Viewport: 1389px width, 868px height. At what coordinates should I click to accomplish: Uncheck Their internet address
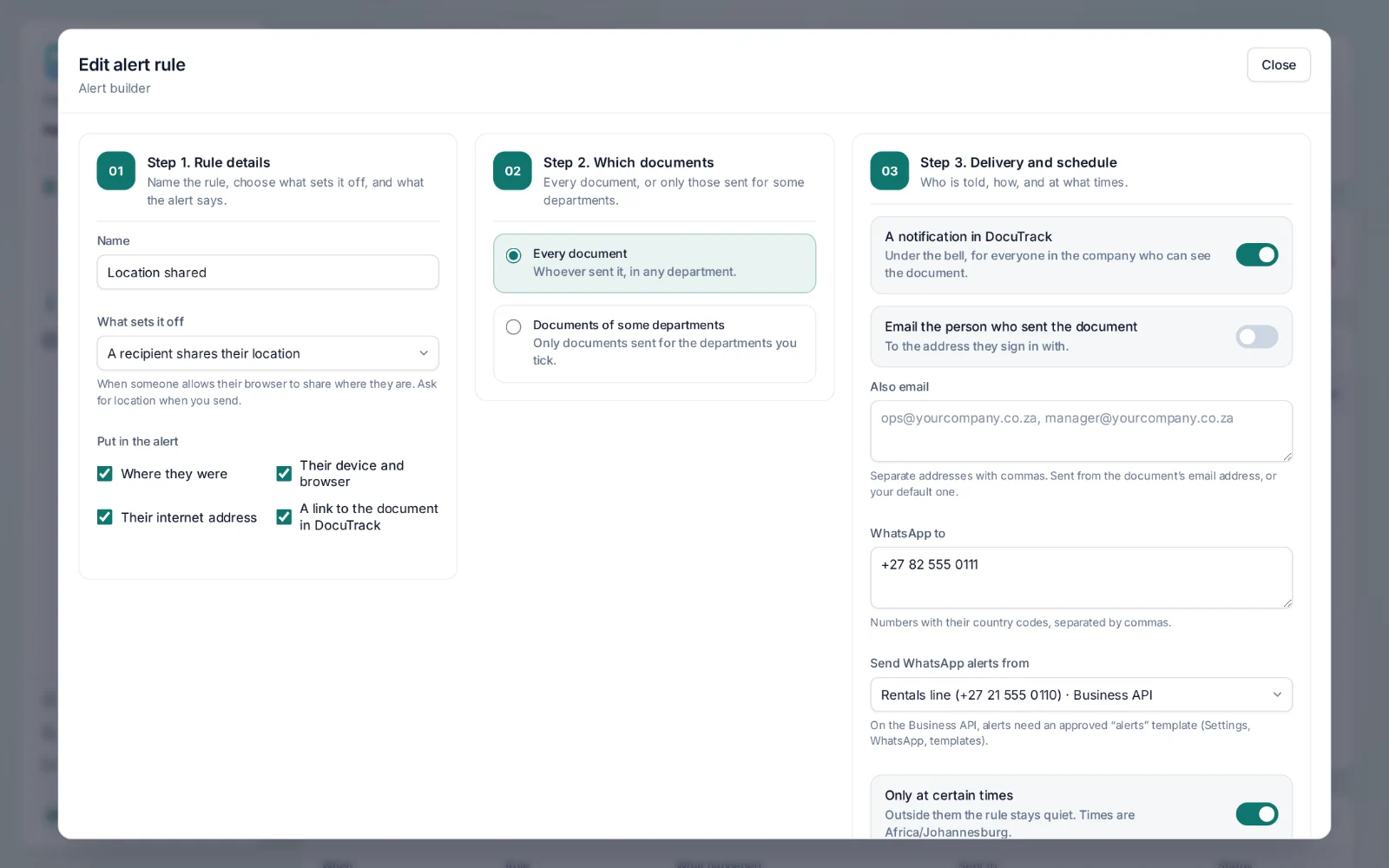(x=105, y=517)
